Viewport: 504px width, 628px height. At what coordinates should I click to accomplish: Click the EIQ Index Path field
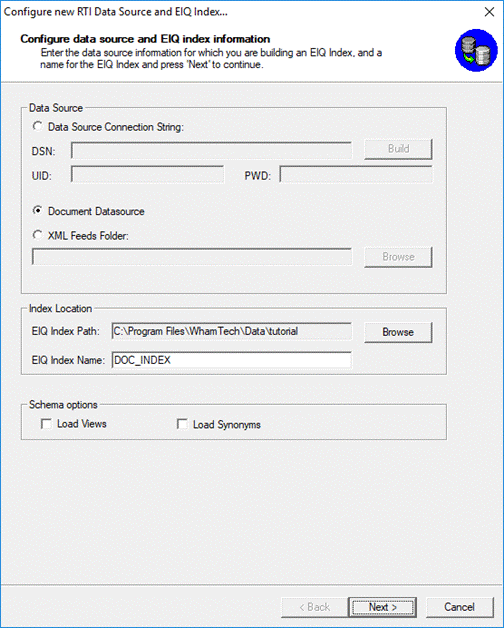pyautogui.click(x=232, y=332)
